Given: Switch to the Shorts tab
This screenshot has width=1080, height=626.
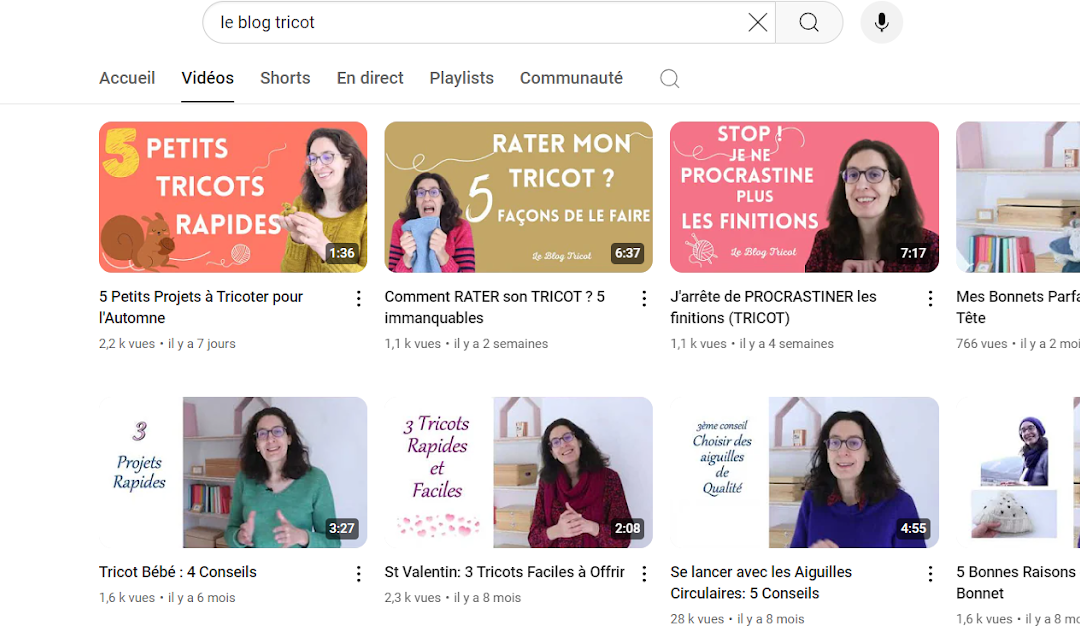Looking at the screenshot, I should [x=285, y=78].
